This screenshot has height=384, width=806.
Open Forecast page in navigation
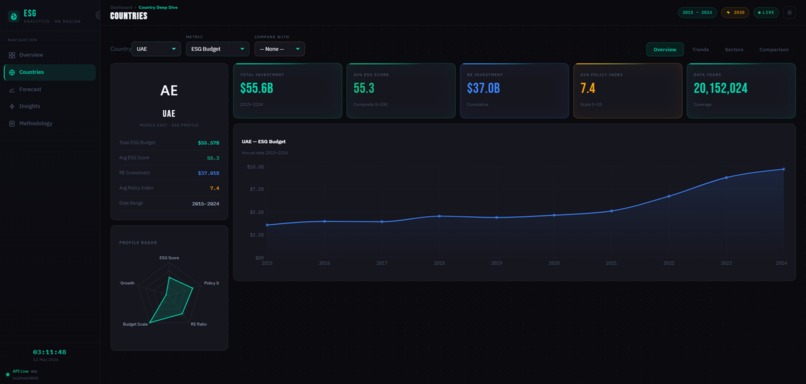(49, 89)
